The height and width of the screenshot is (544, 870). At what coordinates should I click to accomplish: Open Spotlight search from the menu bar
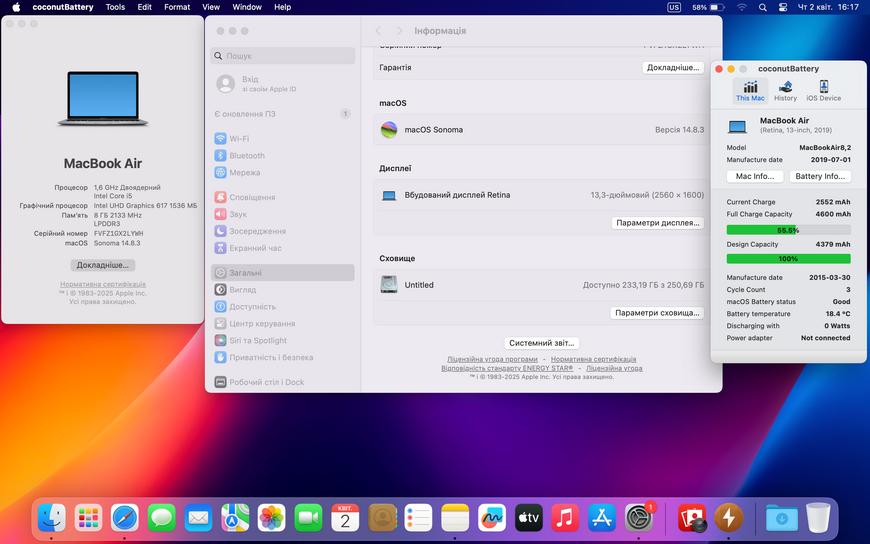(763, 7)
